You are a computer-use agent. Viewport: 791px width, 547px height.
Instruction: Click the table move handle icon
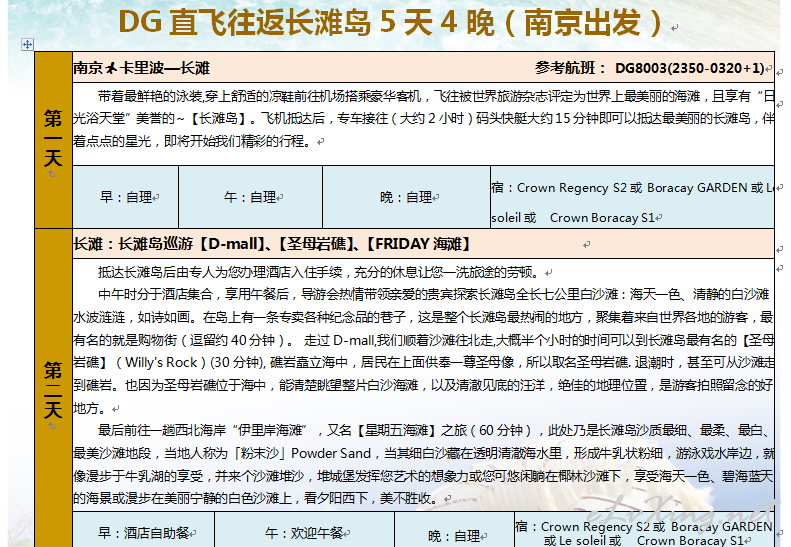27,45
